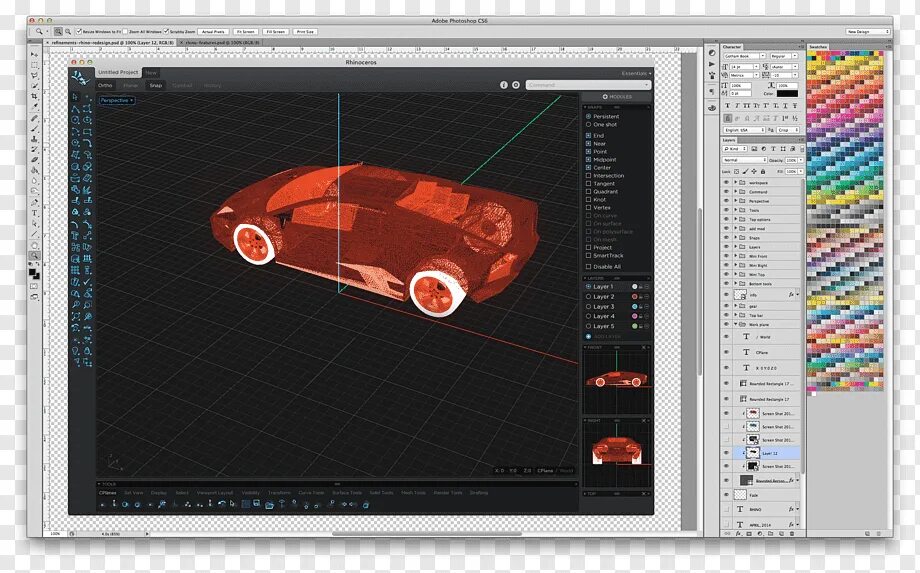Click the lock position icon in Layers panel

(x=754, y=172)
